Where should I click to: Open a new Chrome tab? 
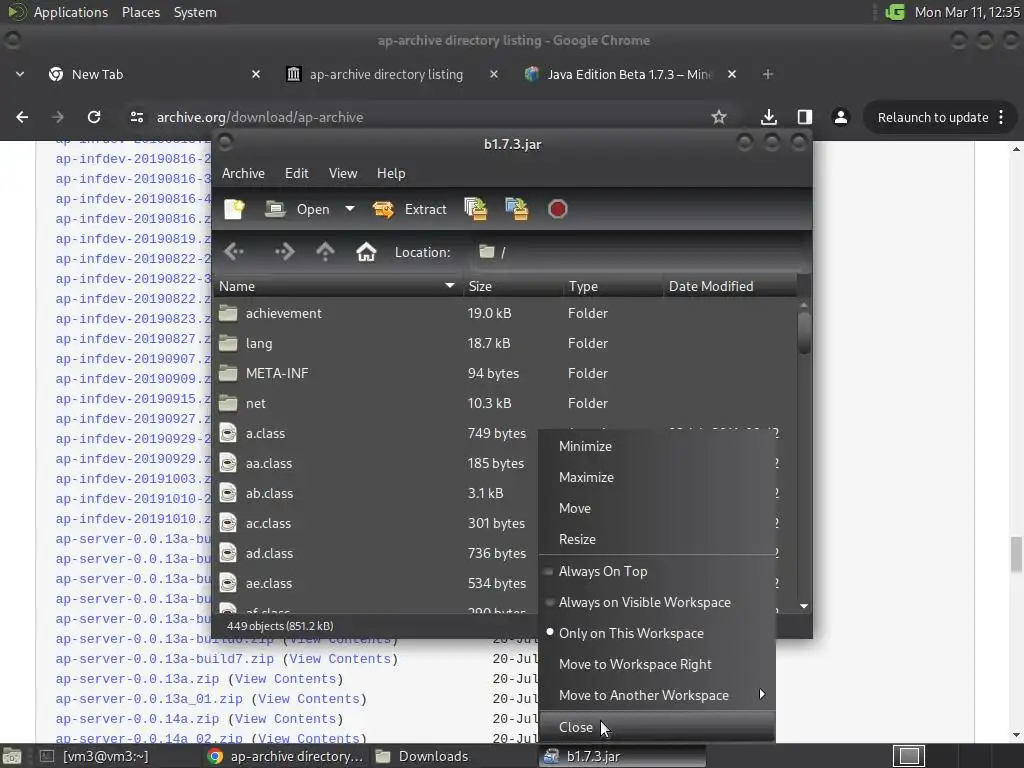[x=768, y=74]
